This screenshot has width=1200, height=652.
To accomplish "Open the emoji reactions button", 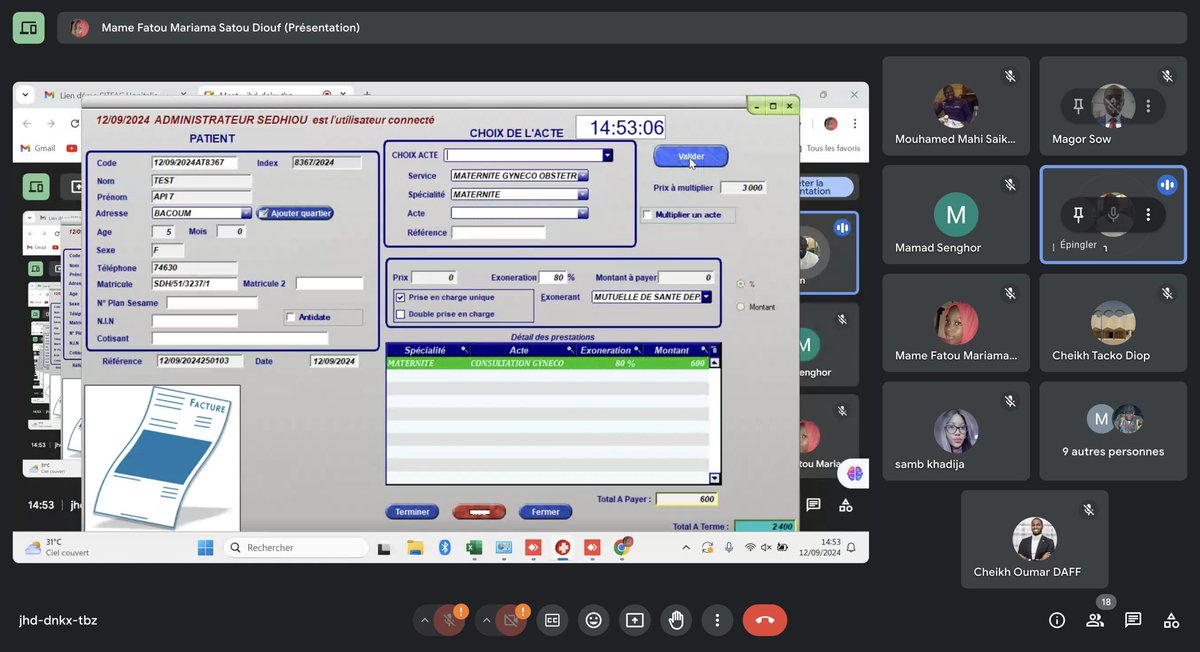I will pos(593,620).
